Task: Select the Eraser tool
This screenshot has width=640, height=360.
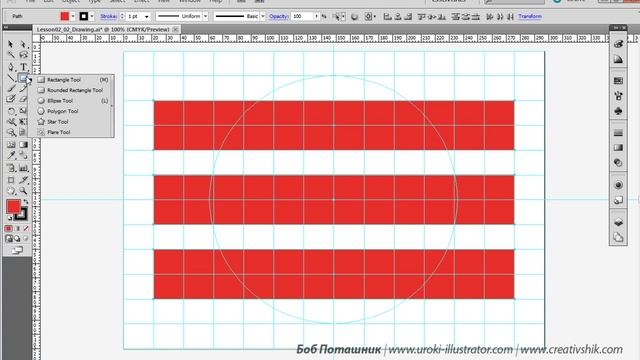Action: coord(24,99)
